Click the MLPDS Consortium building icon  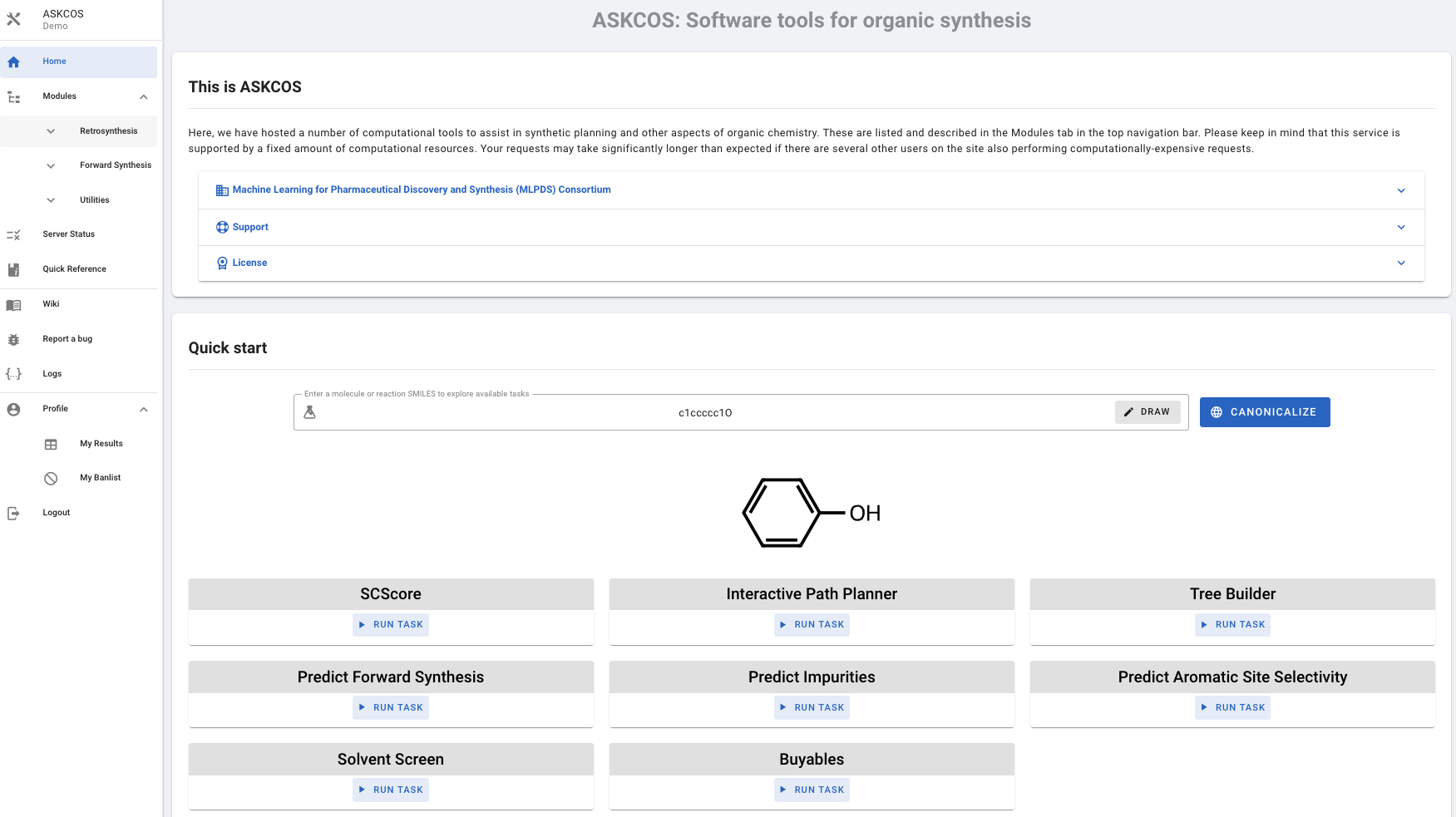click(222, 190)
